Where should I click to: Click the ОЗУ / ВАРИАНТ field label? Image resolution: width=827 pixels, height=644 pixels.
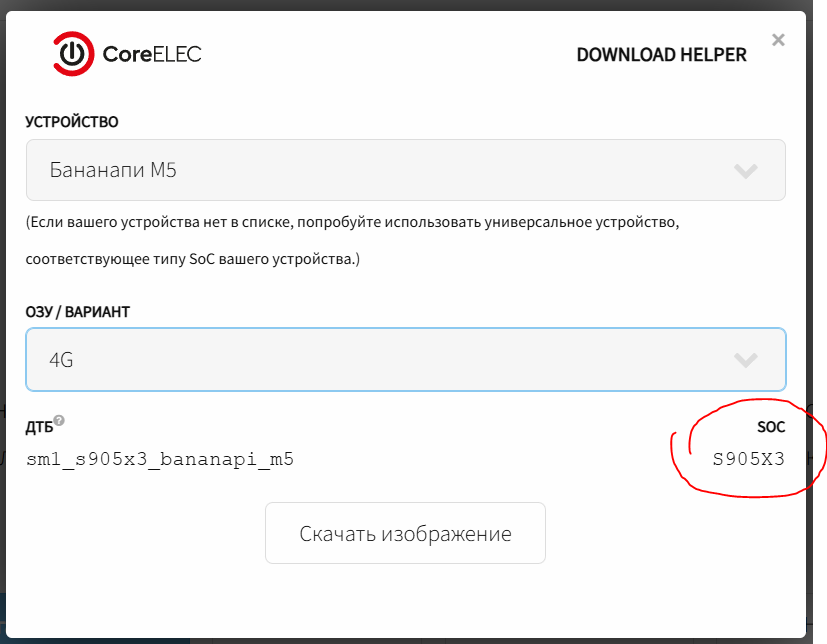[78, 312]
